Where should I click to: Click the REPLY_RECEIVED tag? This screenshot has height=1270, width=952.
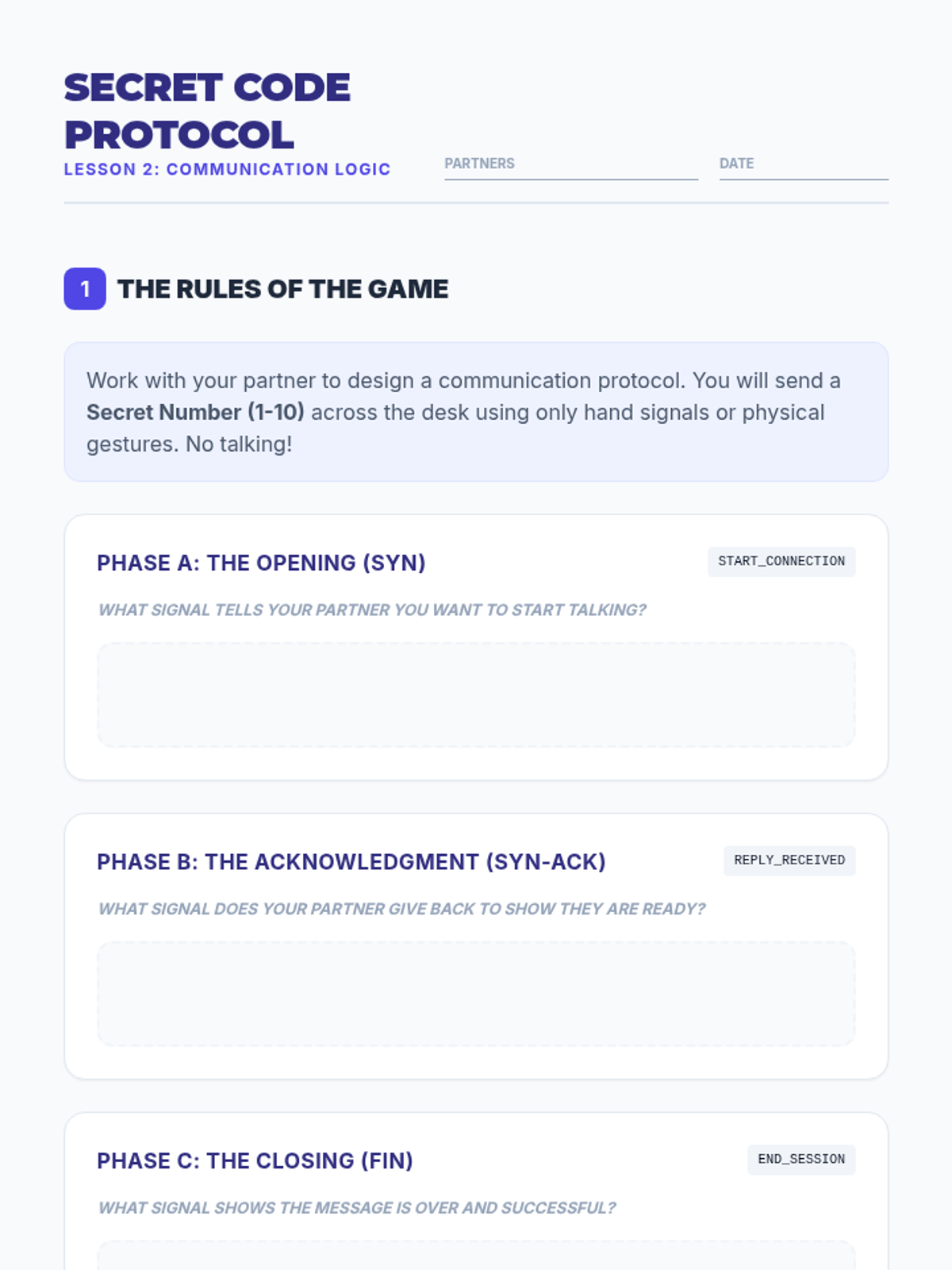(x=789, y=860)
